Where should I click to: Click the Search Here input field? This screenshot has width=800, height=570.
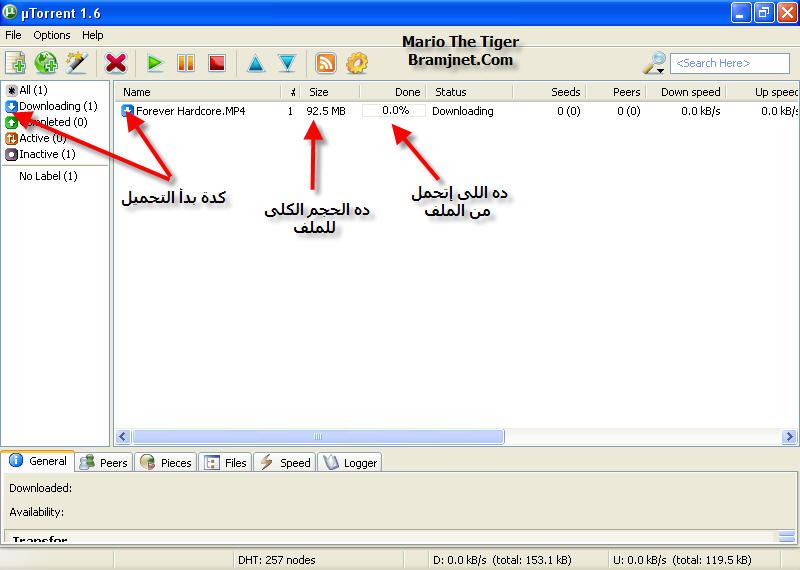pyautogui.click(x=730, y=63)
